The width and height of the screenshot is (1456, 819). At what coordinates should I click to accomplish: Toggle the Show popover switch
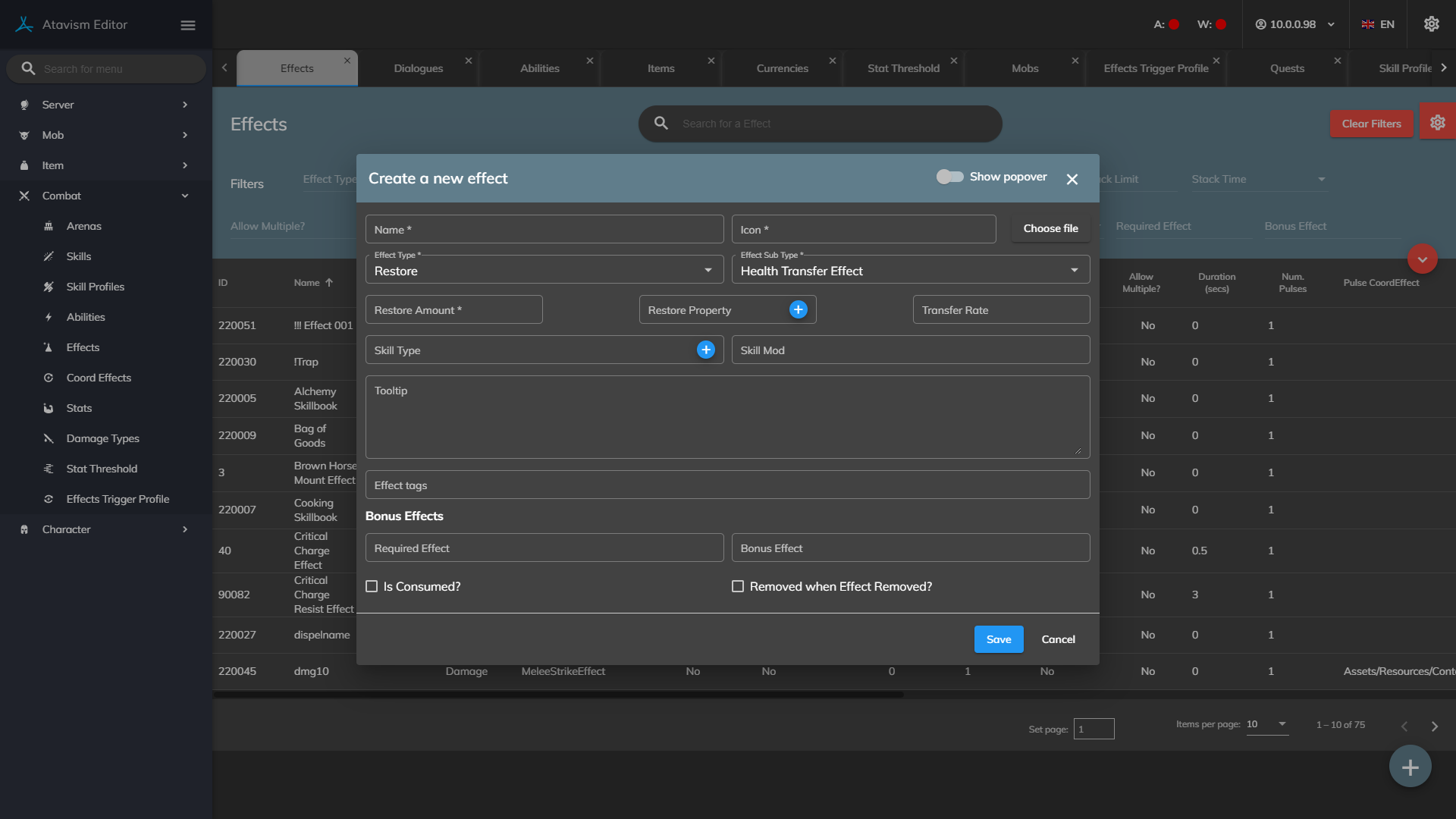[x=949, y=177]
